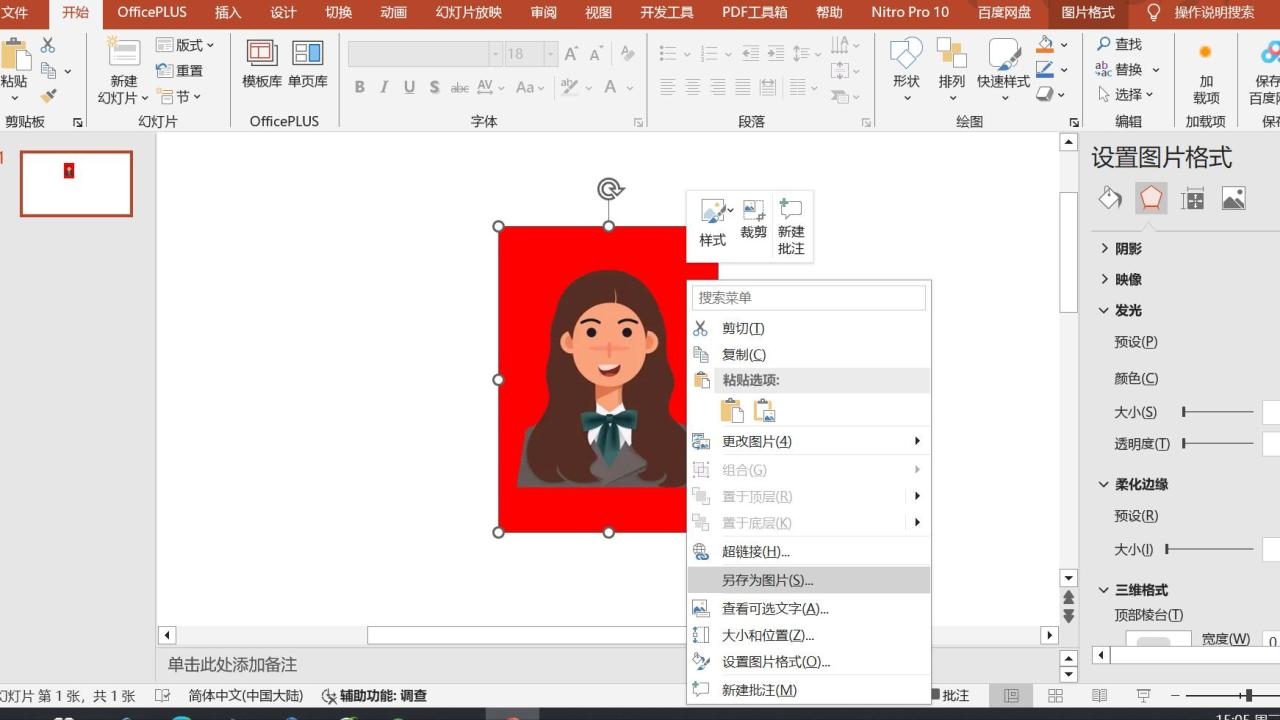Toggle italic formatting in the font group
Image resolution: width=1280 pixels, height=720 pixels.
[x=384, y=87]
